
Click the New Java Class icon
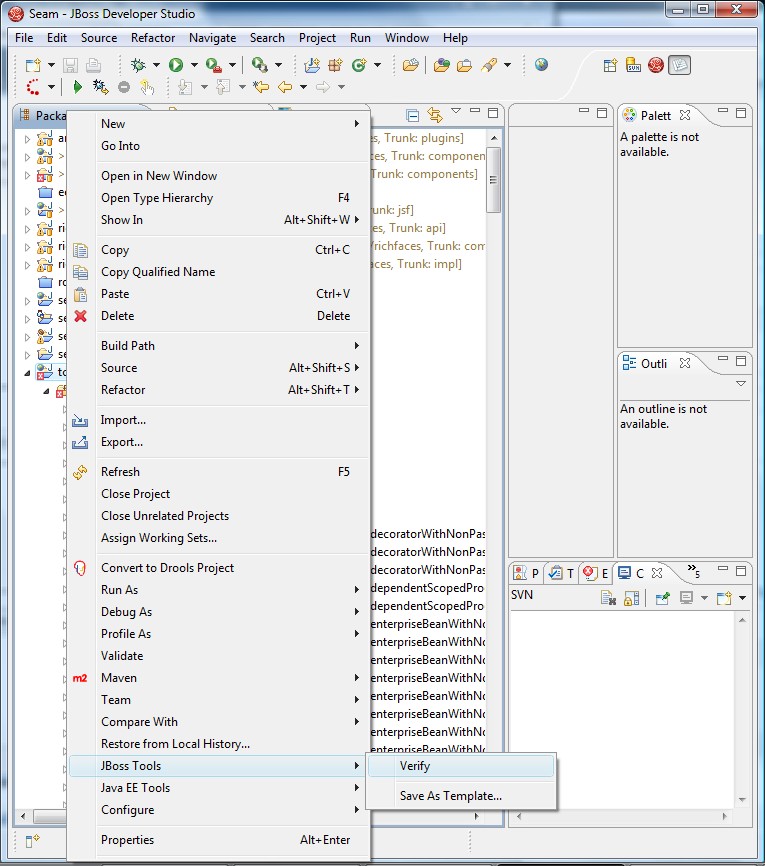(359, 65)
